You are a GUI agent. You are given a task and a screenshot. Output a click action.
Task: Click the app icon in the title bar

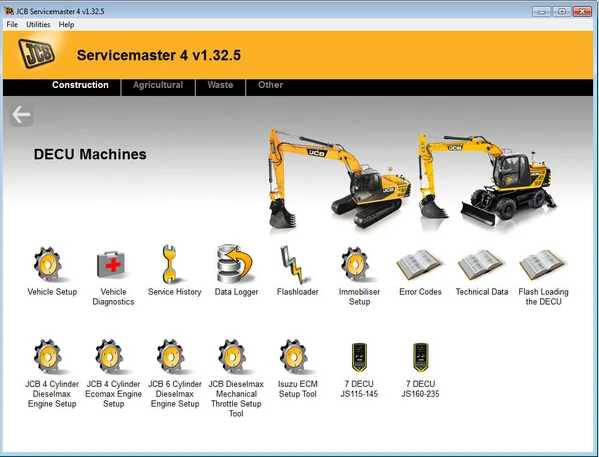(x=8, y=11)
